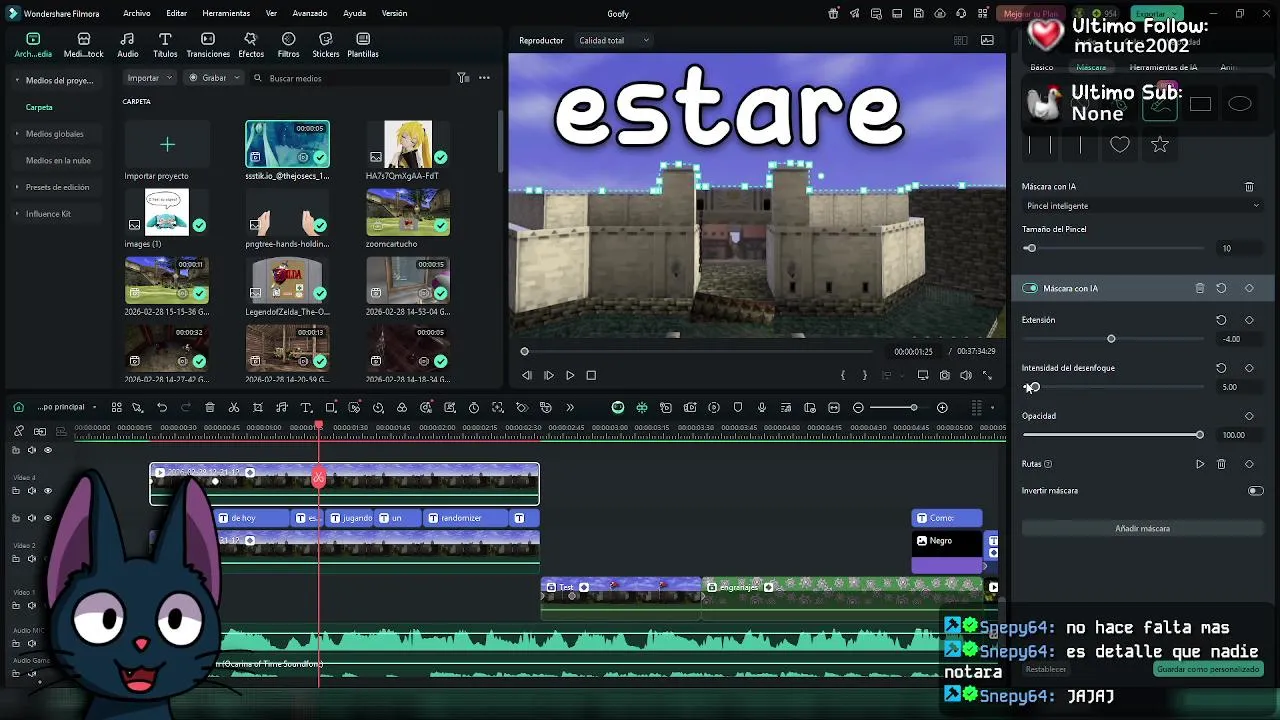Zoom out timeline with the minus icon
Screen dimensions: 1280x720
pos(858,408)
